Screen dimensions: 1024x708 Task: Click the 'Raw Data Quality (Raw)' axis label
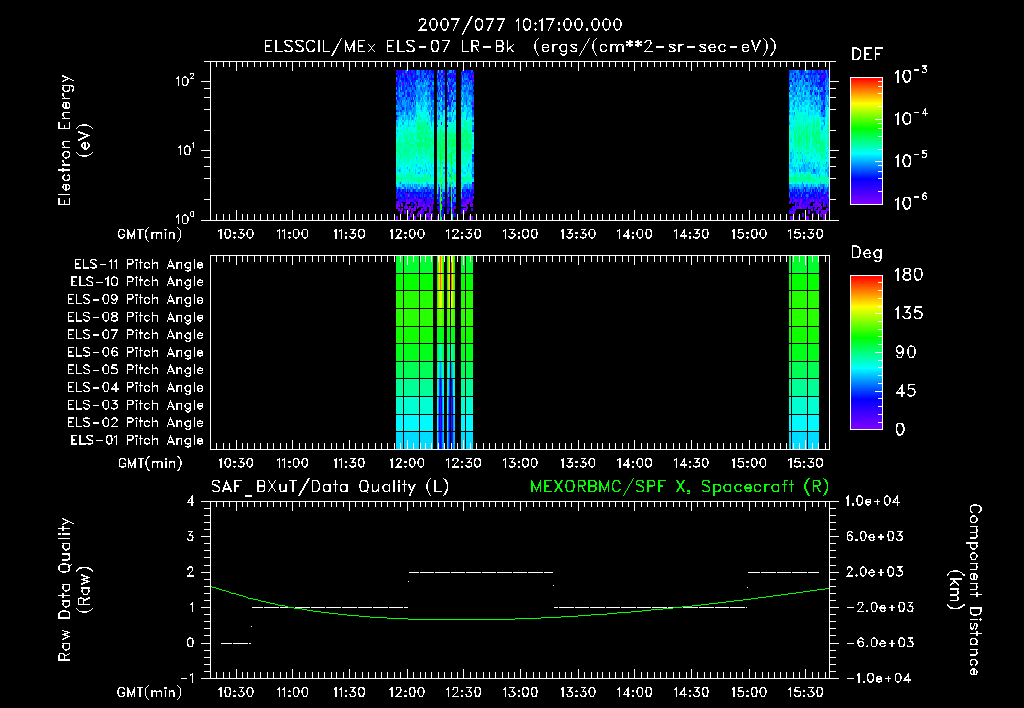click(x=74, y=590)
